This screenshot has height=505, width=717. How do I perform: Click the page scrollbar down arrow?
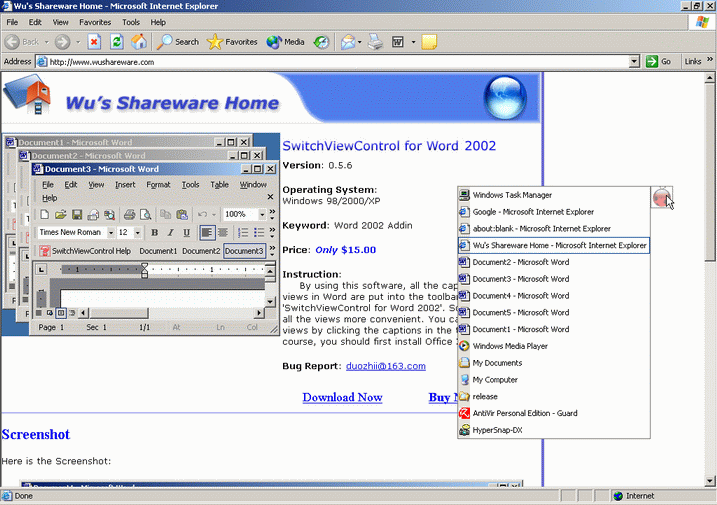[x=710, y=481]
